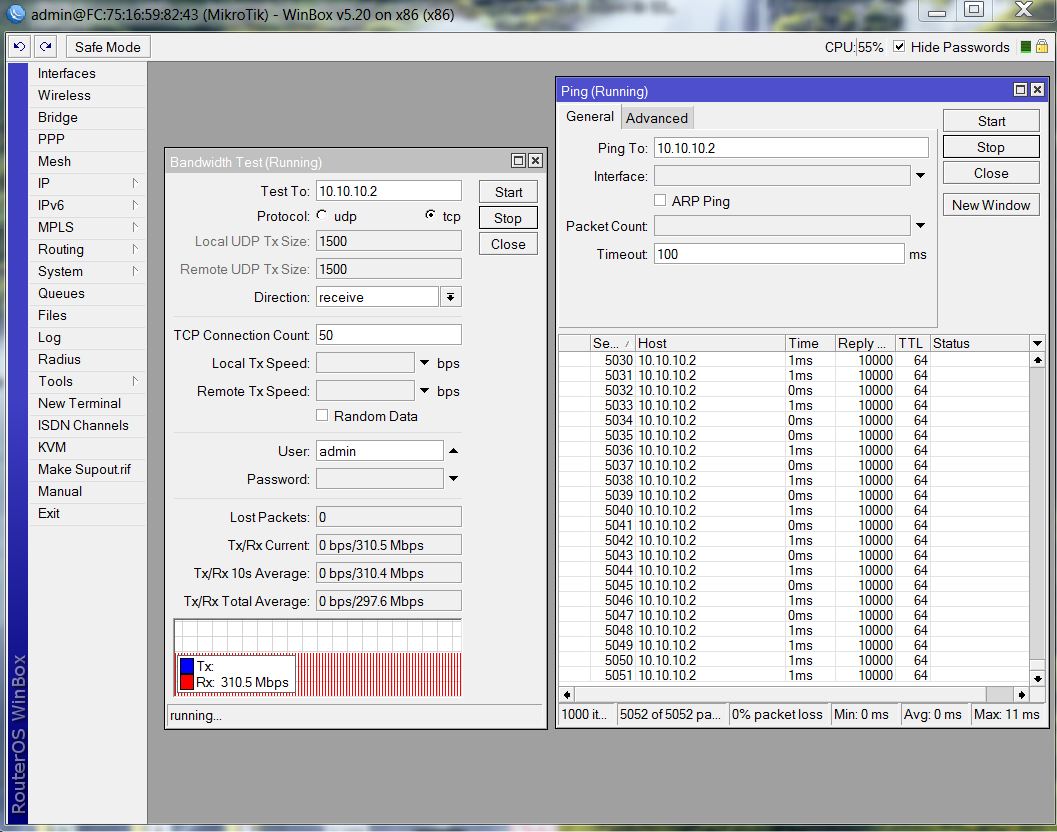
Task: Click Stop in Bandwidth Test window
Action: click(508, 218)
